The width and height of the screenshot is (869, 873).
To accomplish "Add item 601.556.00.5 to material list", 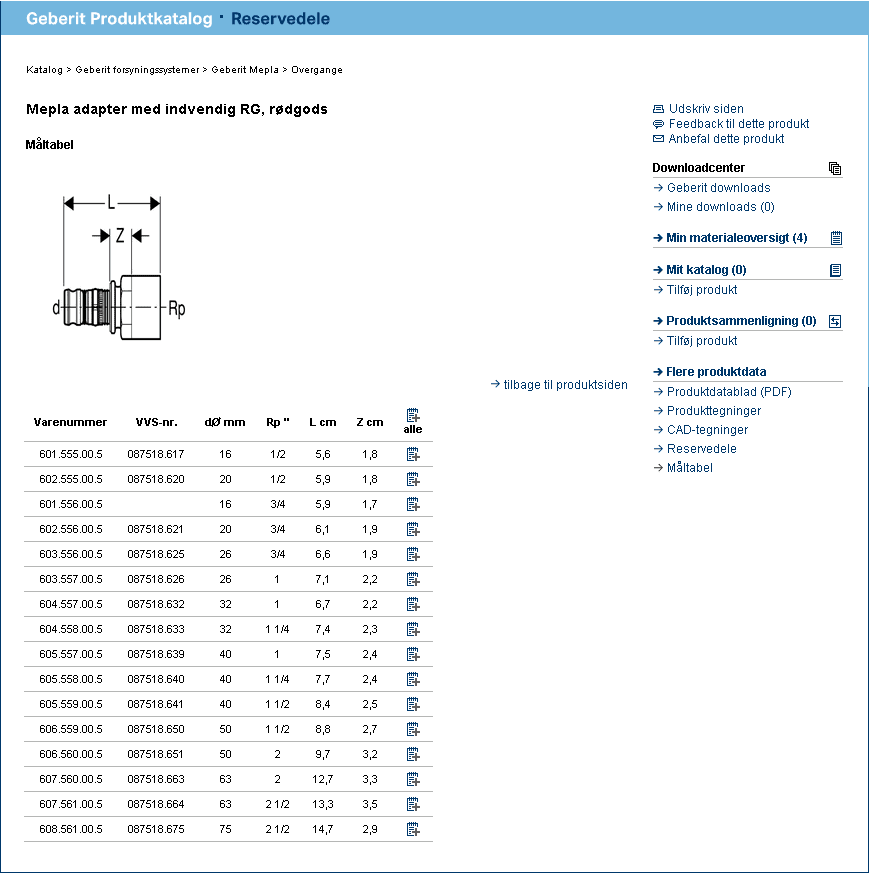I will pyautogui.click(x=413, y=504).
